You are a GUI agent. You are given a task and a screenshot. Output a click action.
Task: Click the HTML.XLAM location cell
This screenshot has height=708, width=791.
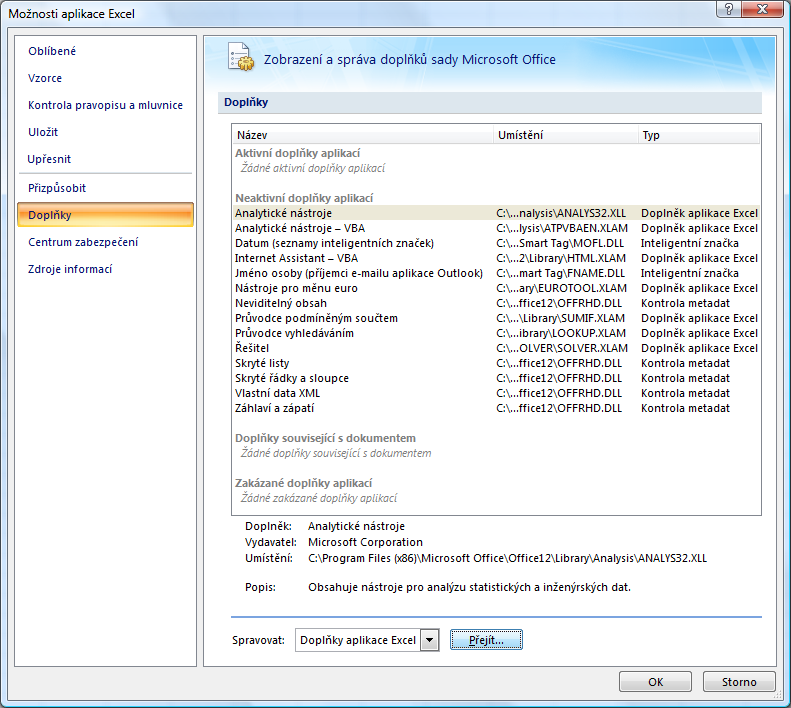pyautogui.click(x=561, y=258)
